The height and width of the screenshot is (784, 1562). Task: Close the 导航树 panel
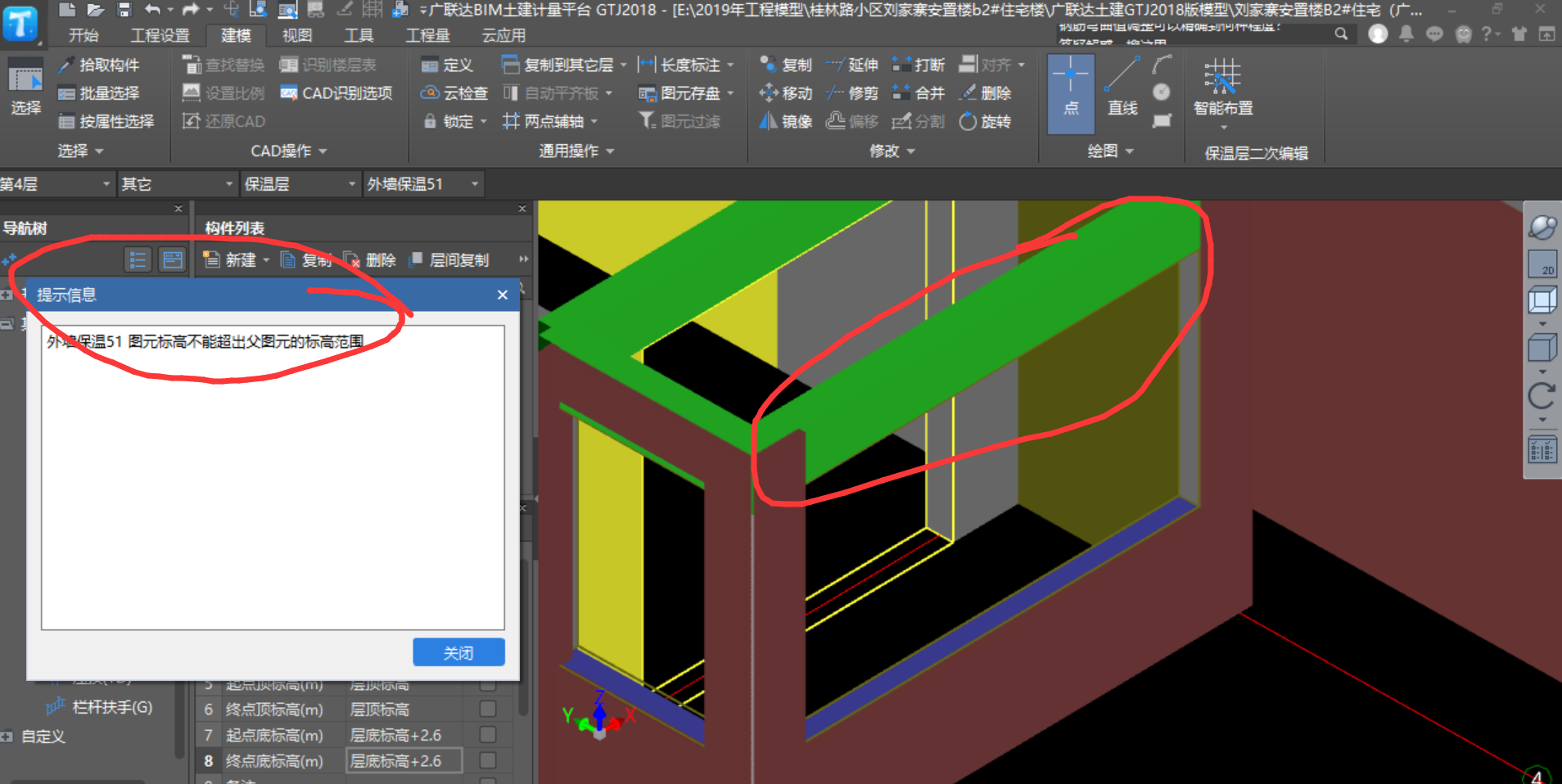(178, 209)
